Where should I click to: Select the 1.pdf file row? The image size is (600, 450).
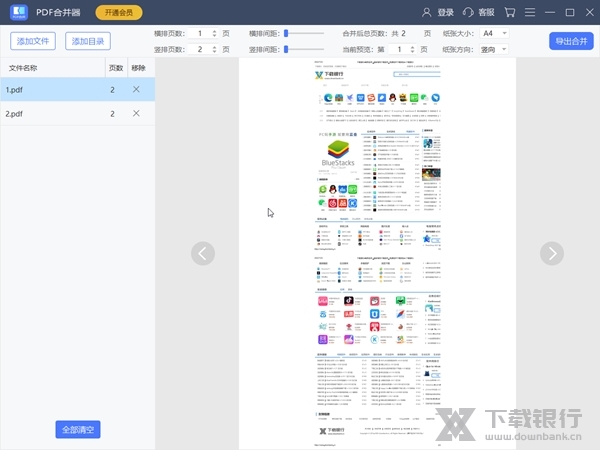coord(78,90)
